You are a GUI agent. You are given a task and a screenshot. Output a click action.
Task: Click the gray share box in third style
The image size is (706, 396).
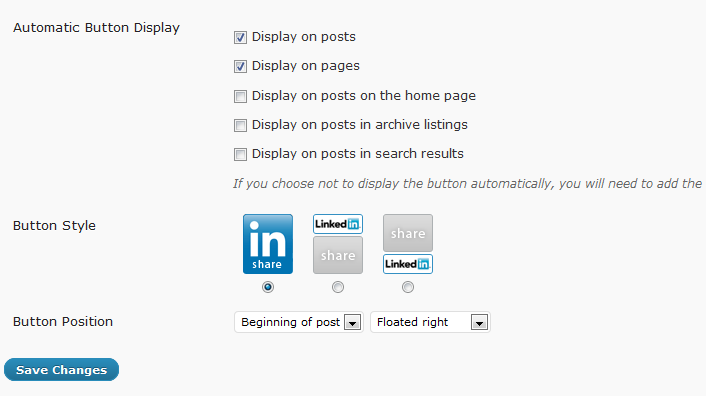click(408, 233)
